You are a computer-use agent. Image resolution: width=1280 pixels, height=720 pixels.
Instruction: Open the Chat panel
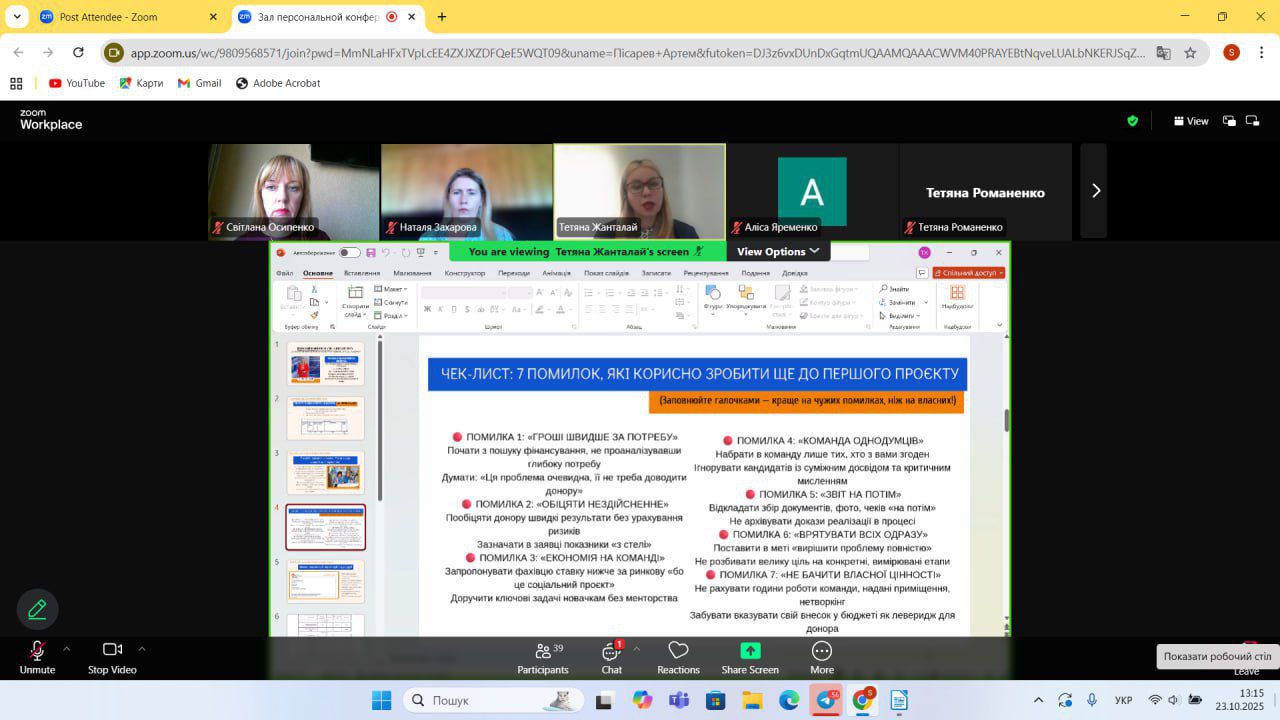click(610, 652)
